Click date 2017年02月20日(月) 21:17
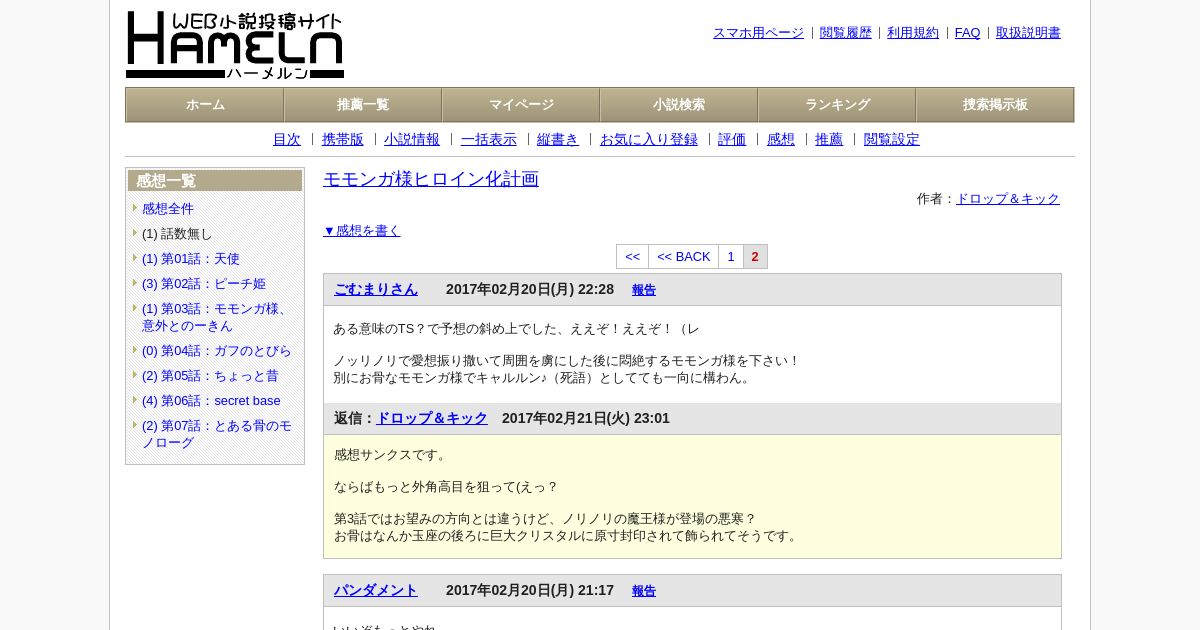Image resolution: width=1200 pixels, height=630 pixels. coord(530,590)
